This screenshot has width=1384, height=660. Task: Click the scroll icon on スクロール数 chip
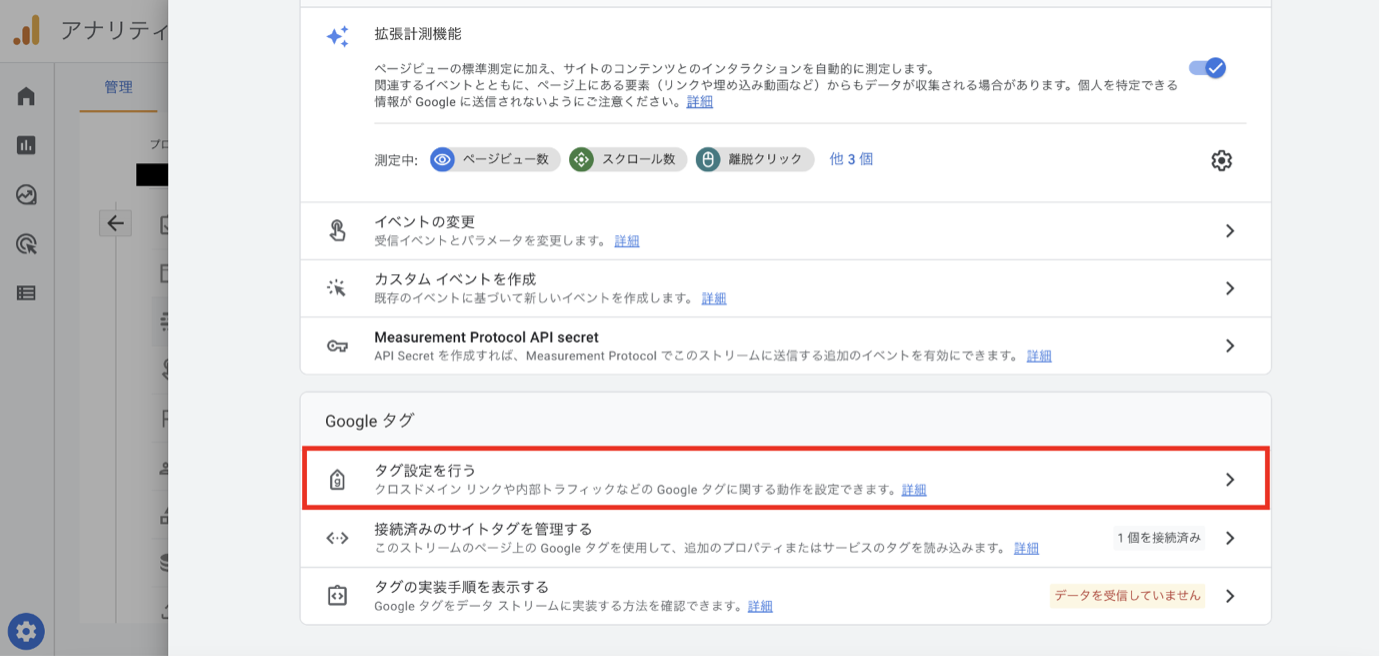tap(581, 159)
